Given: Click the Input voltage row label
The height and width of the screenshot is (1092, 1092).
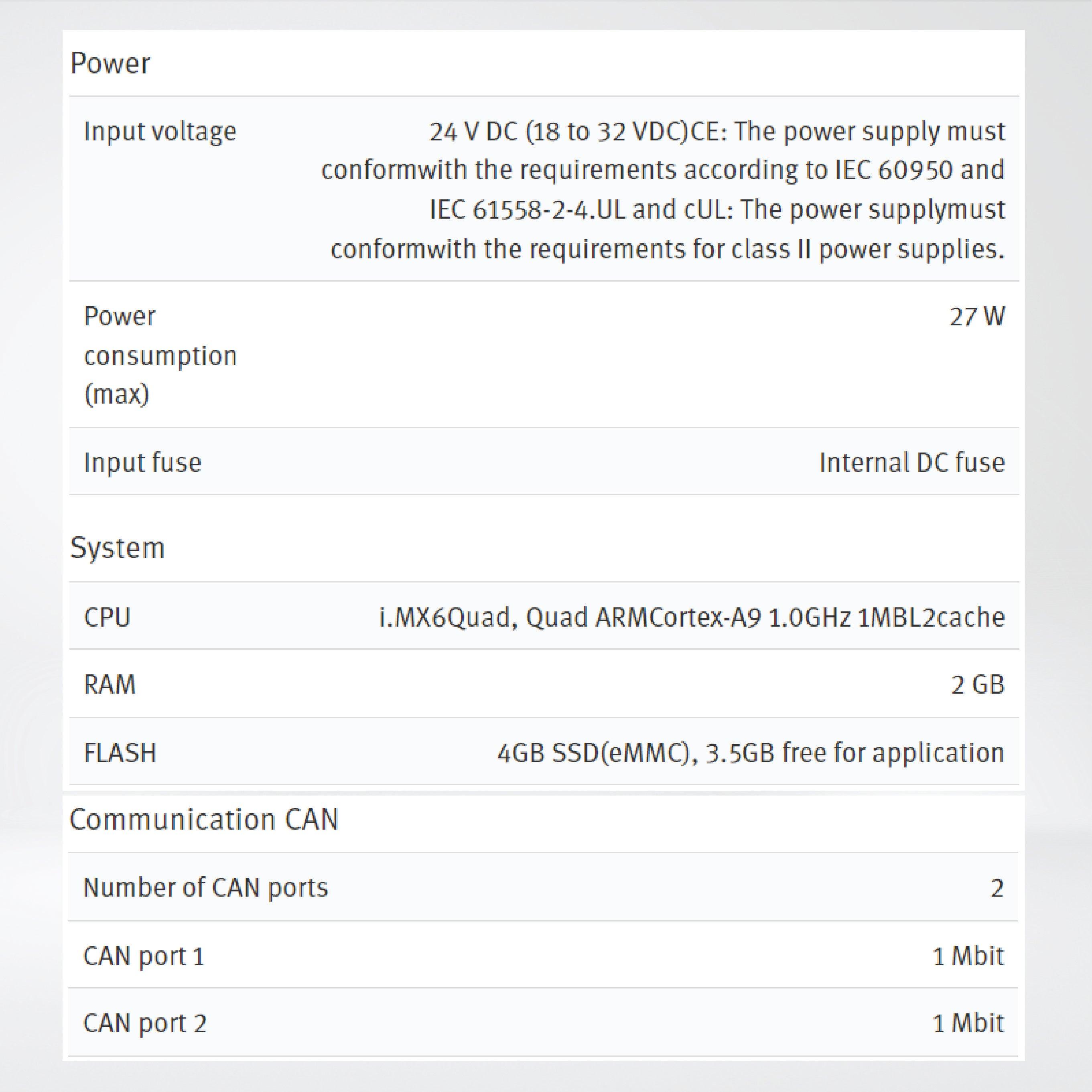Looking at the screenshot, I should point(160,132).
